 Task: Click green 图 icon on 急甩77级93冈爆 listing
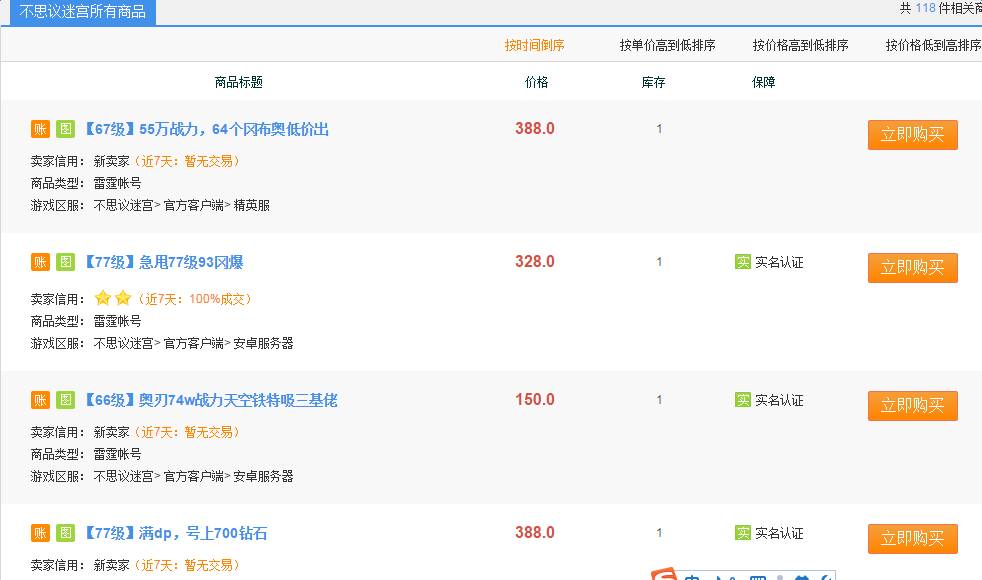pos(65,262)
